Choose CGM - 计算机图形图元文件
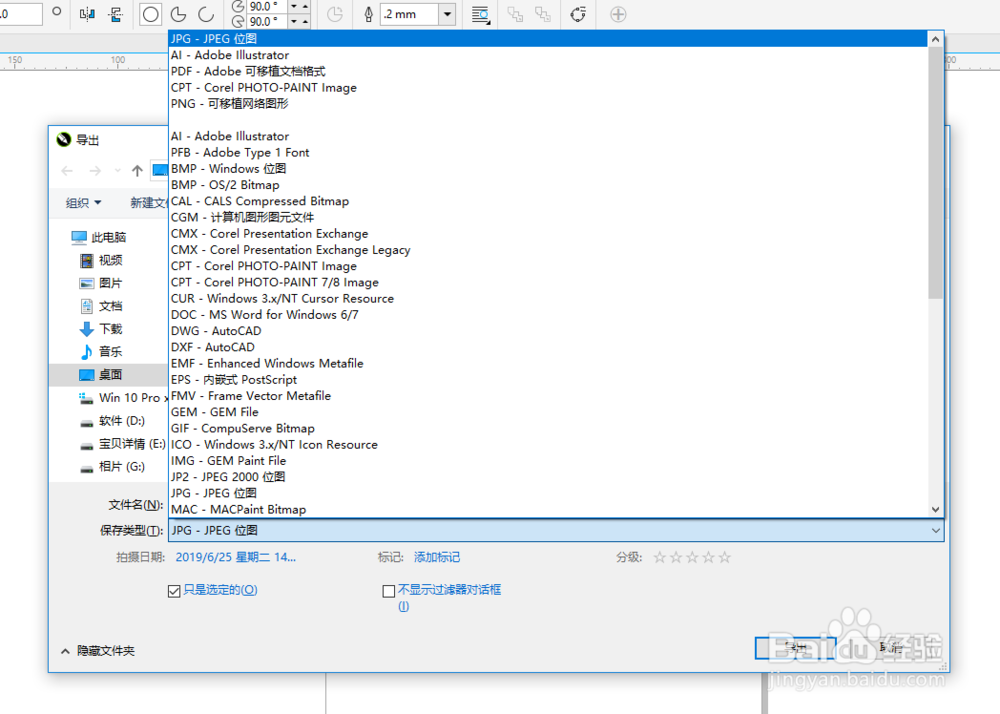The image size is (1000, 714). click(548, 217)
